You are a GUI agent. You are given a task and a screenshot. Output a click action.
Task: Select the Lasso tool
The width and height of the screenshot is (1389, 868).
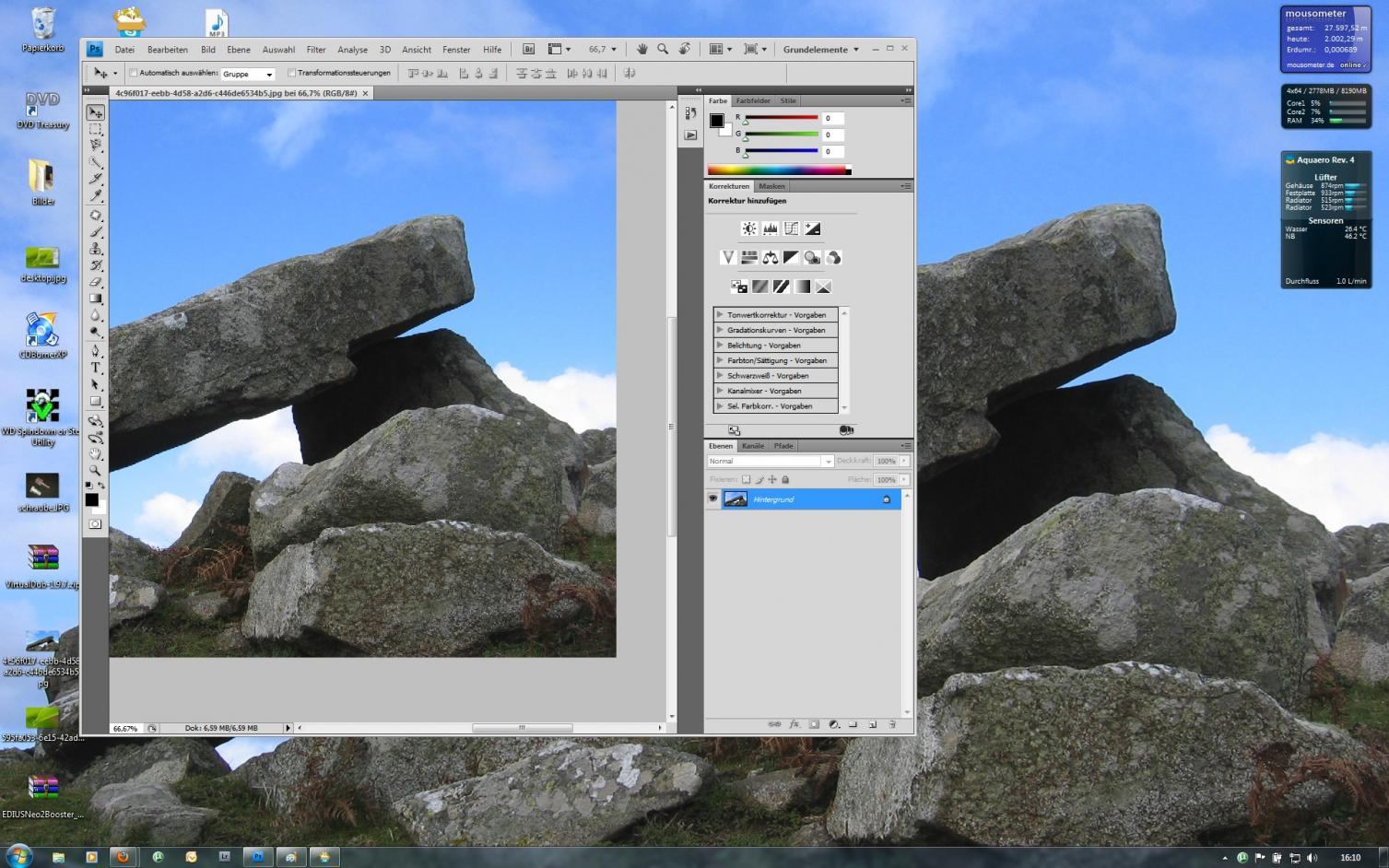[96, 146]
